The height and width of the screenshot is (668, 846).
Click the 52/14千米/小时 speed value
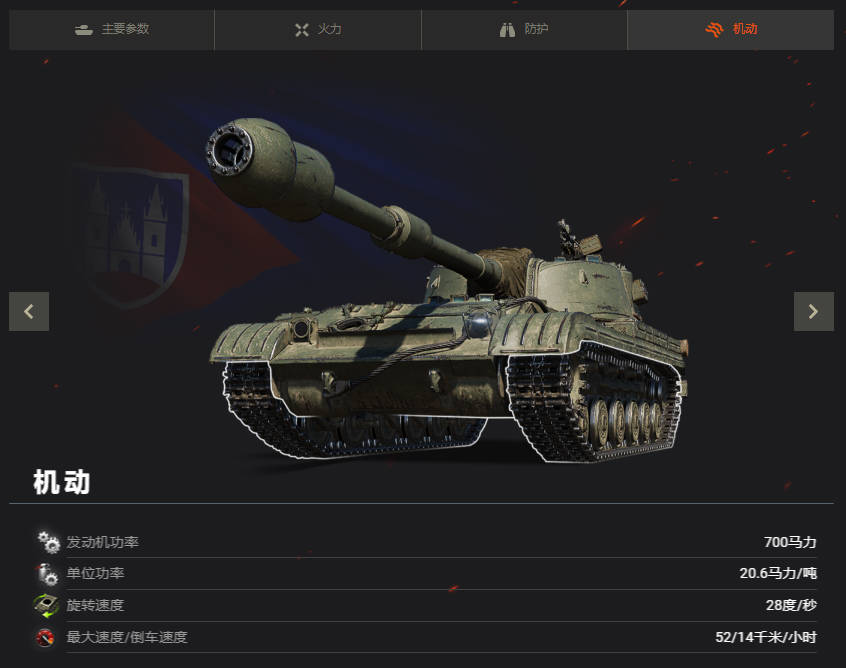(766, 637)
